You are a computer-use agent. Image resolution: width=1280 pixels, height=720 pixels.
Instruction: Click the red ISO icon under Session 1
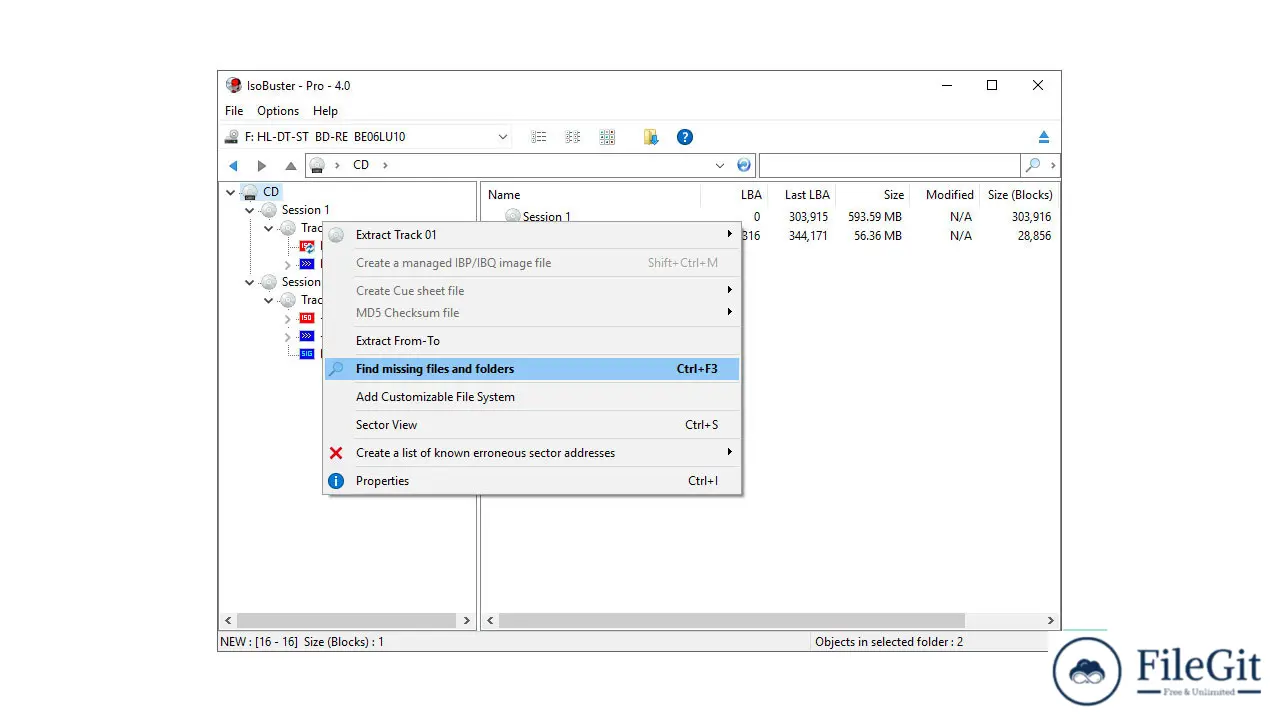point(307,246)
